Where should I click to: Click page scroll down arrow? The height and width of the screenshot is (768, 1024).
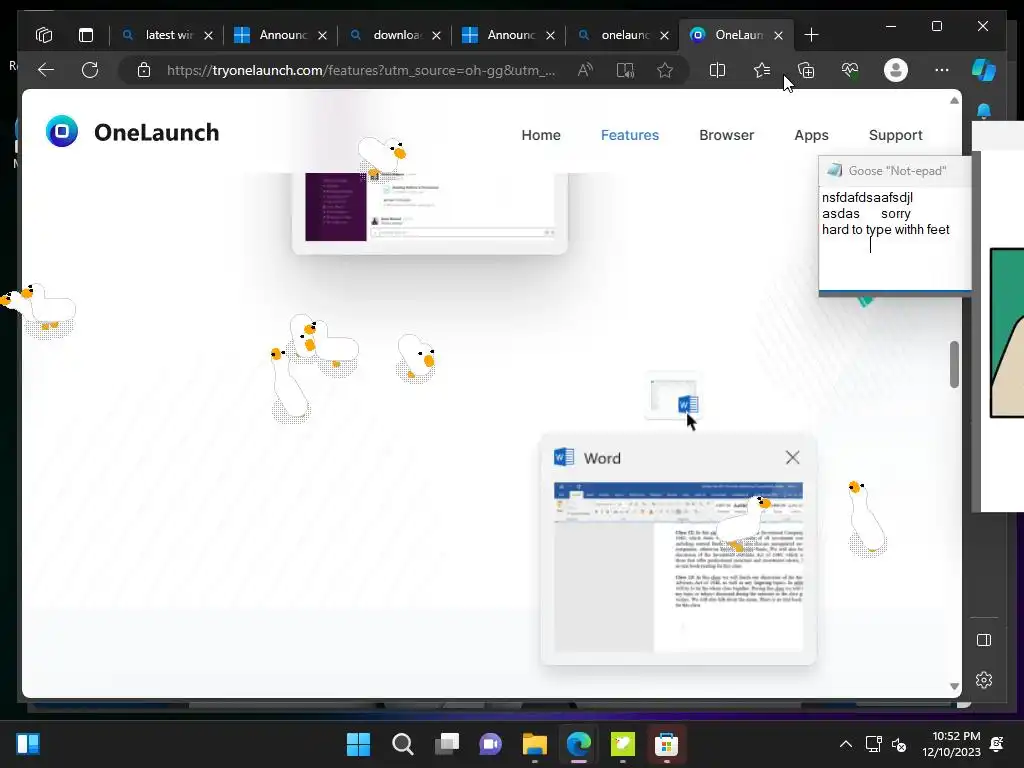tap(954, 686)
